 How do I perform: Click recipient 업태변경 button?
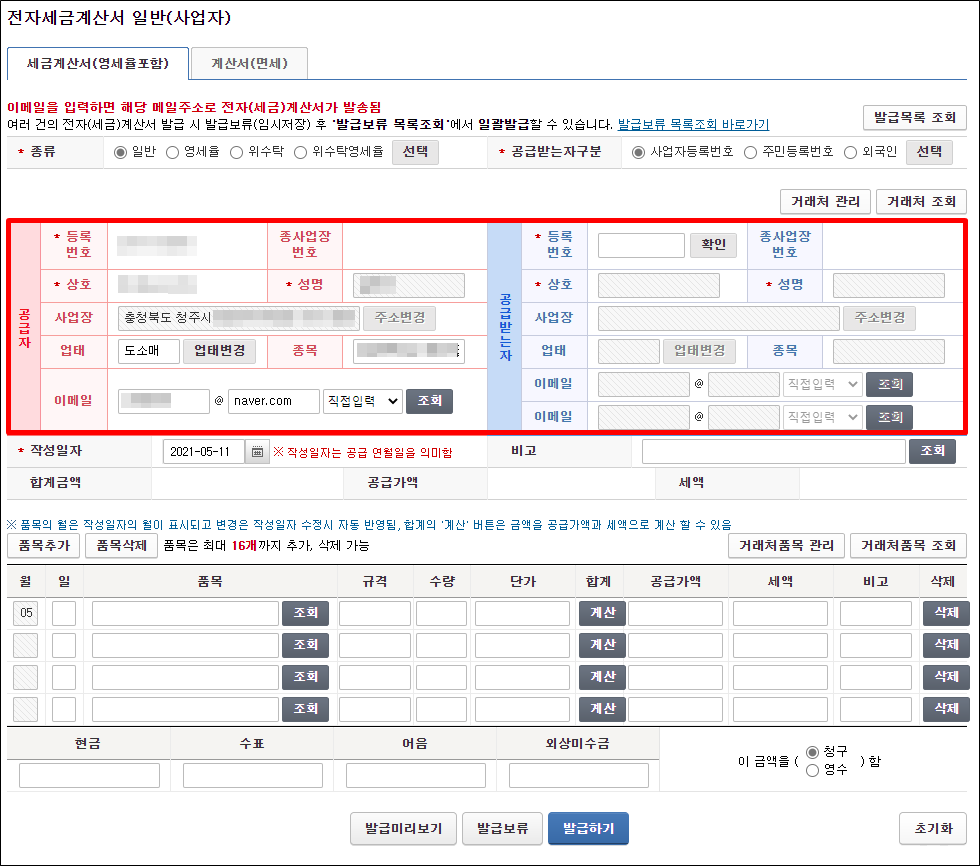pyautogui.click(x=699, y=351)
